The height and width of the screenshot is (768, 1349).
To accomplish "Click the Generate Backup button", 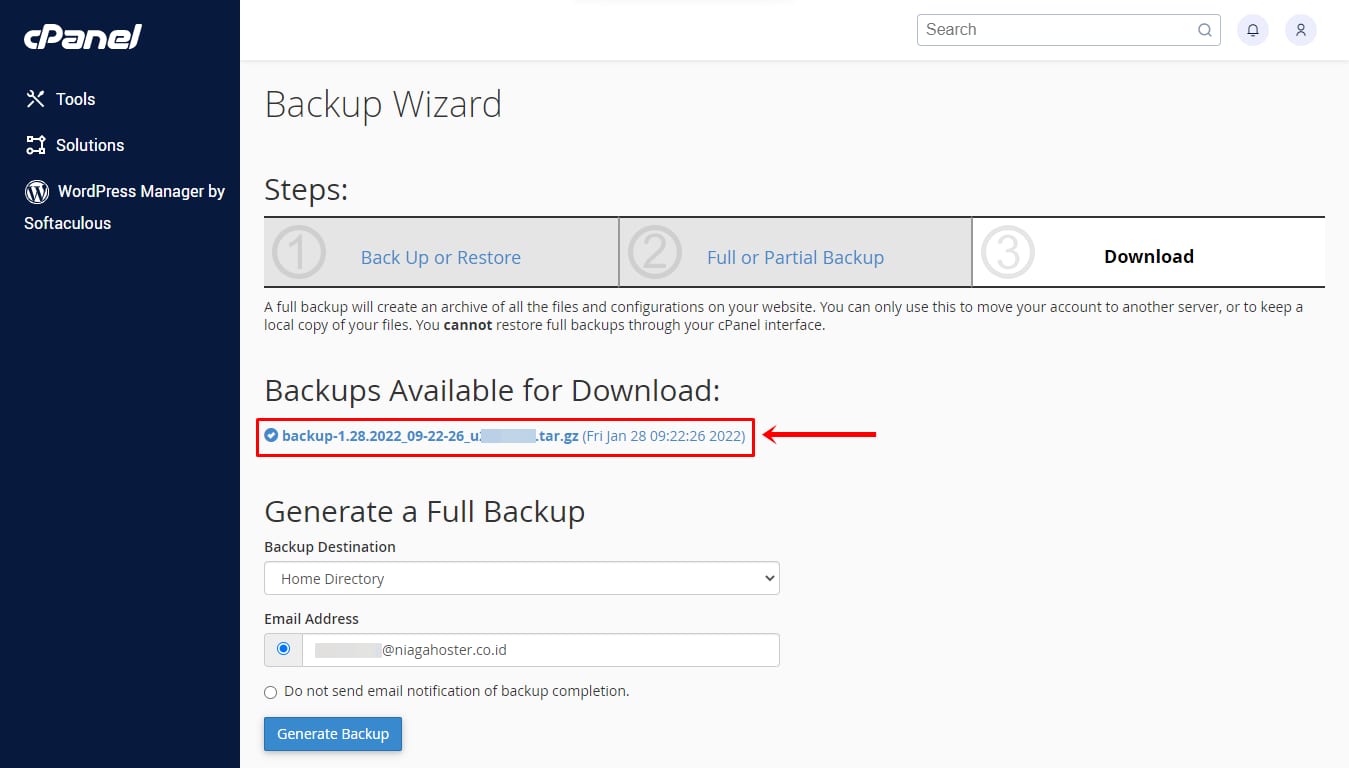I will (x=333, y=734).
